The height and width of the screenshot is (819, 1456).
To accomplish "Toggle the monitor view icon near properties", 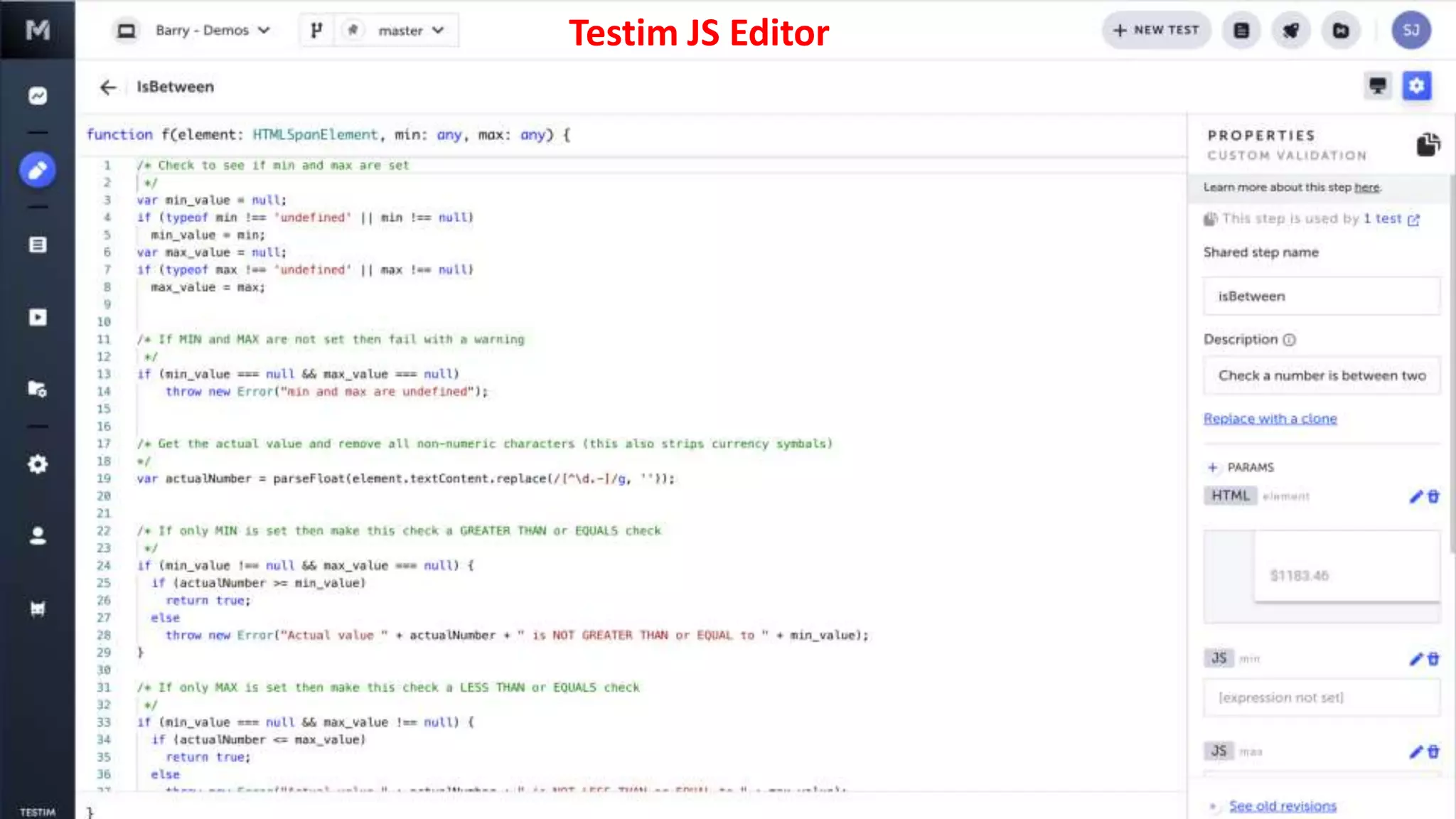I will click(1377, 86).
